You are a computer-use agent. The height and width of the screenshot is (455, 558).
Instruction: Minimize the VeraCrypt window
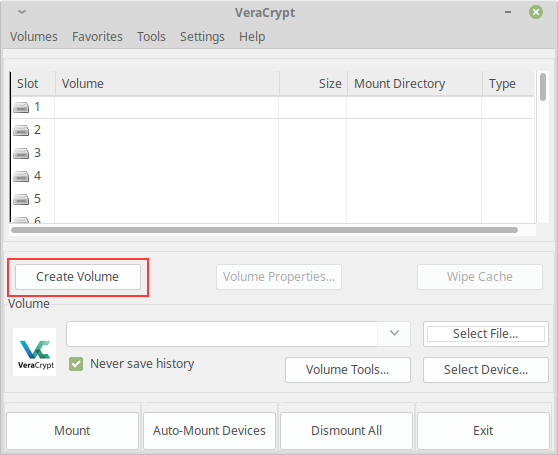click(x=508, y=12)
